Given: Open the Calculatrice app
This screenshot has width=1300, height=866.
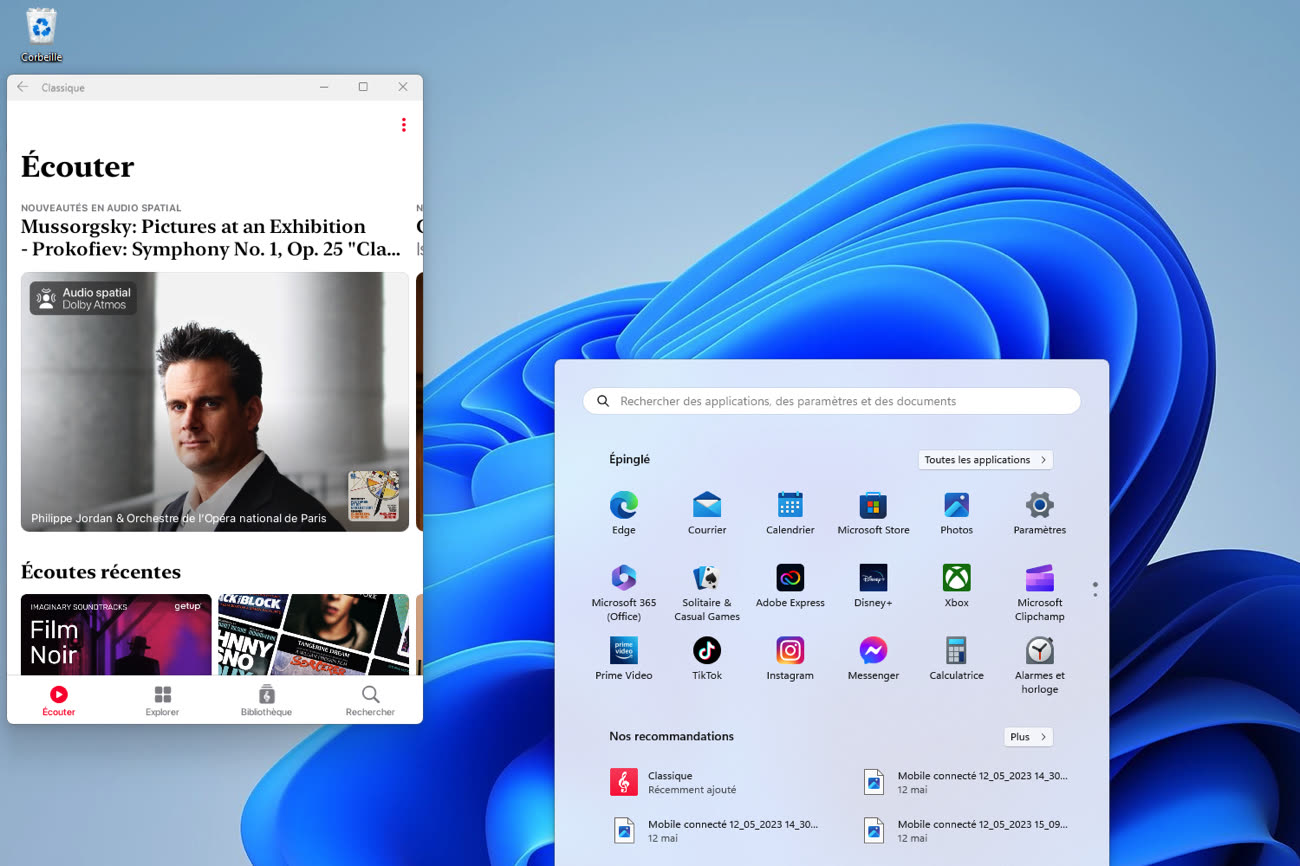Looking at the screenshot, I should [x=956, y=659].
